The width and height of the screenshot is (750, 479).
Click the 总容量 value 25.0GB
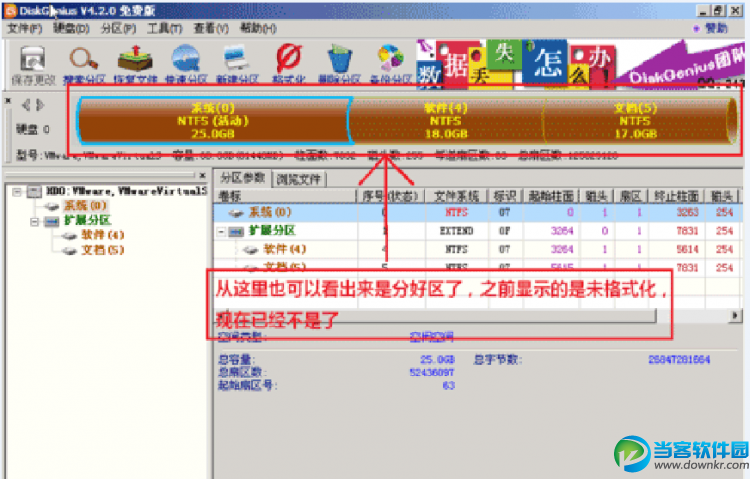[438, 360]
